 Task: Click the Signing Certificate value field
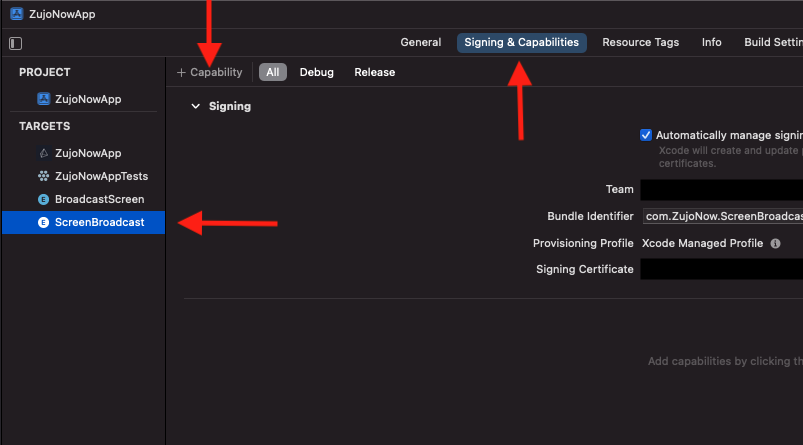tap(722, 269)
